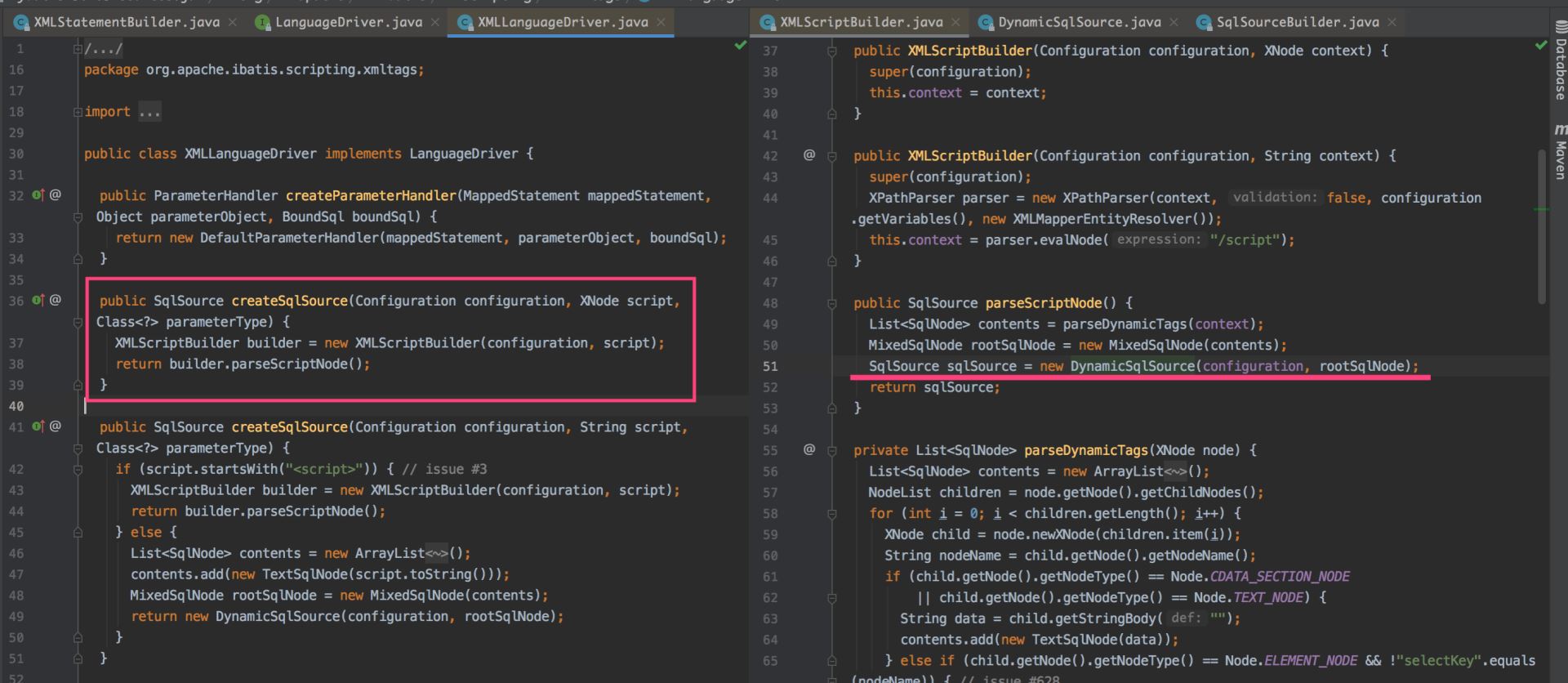Click line number 51 in right editor gutter
Image resolution: width=1568 pixels, height=683 pixels.
769,366
